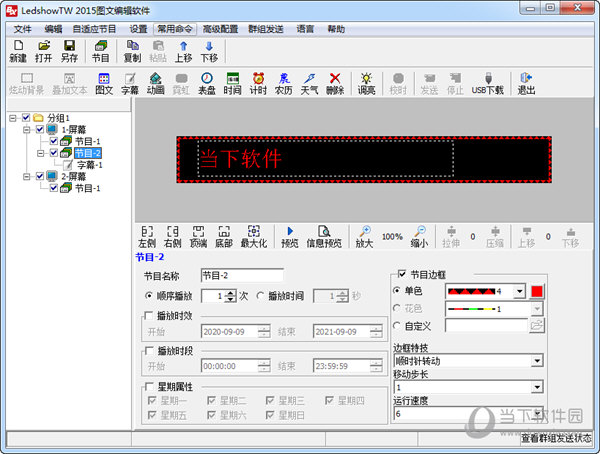Open the 高级配置 menu
This screenshot has height=454, width=600.
(220, 30)
